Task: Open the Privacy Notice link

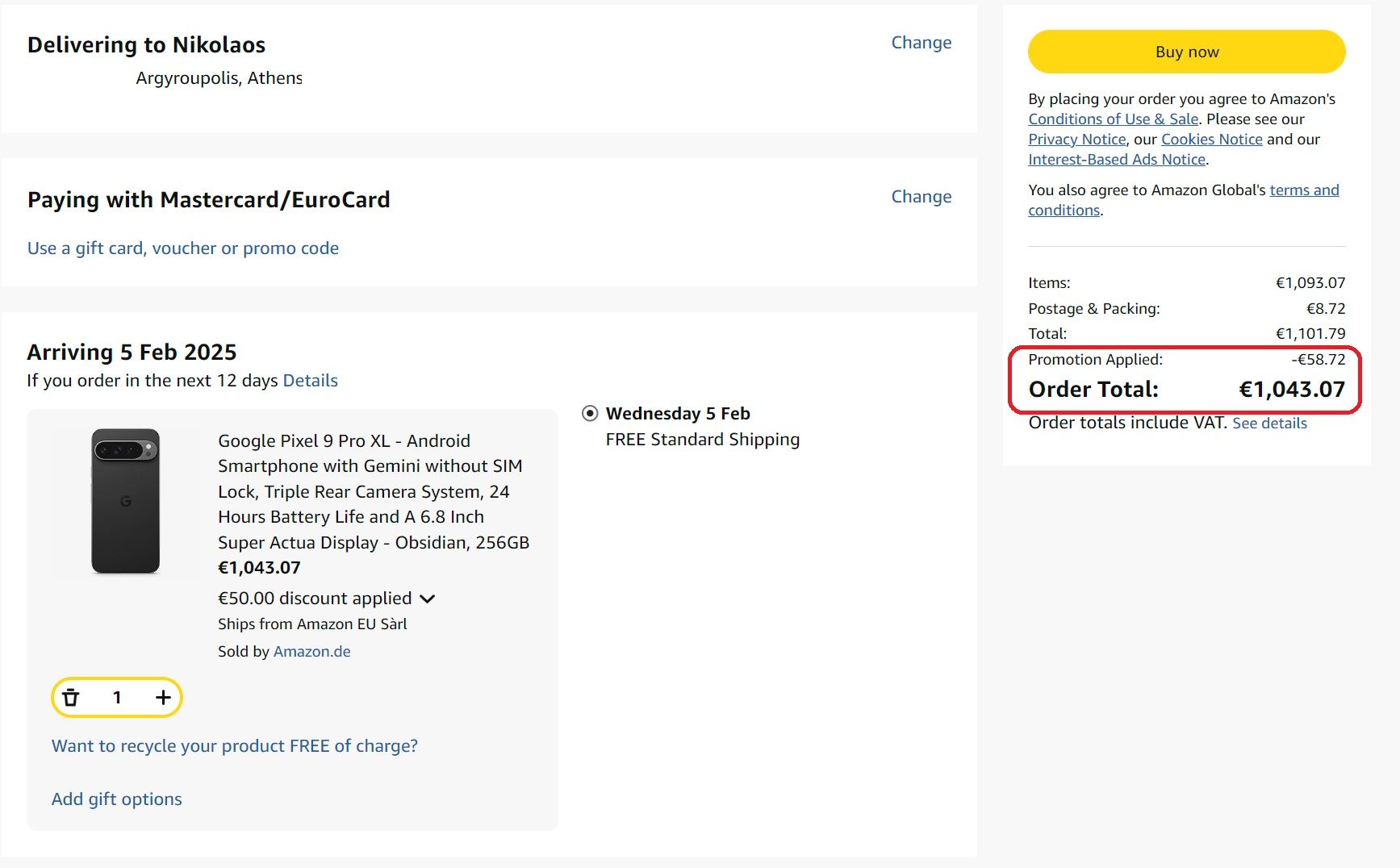Action: pyautogui.click(x=1076, y=140)
